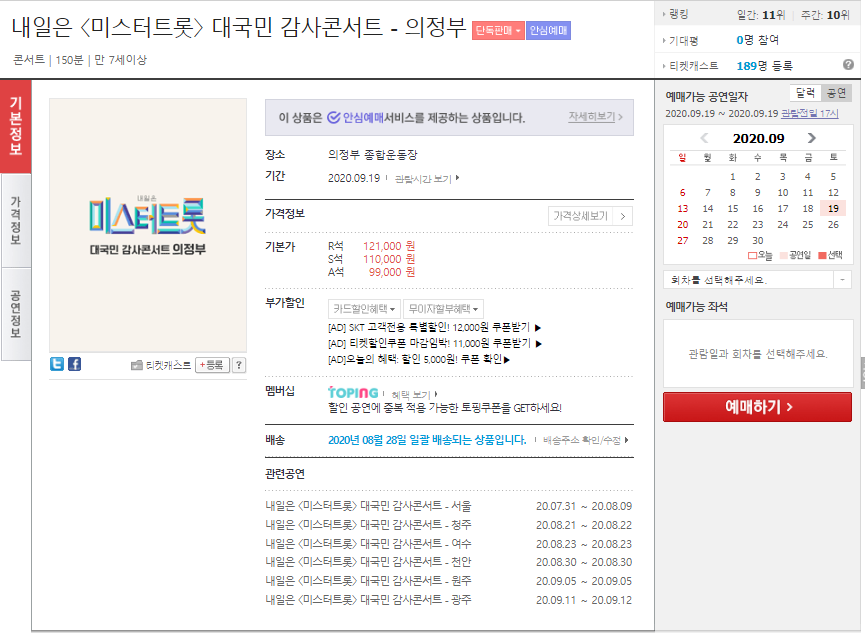Go to previous month in calendar

coord(704,138)
